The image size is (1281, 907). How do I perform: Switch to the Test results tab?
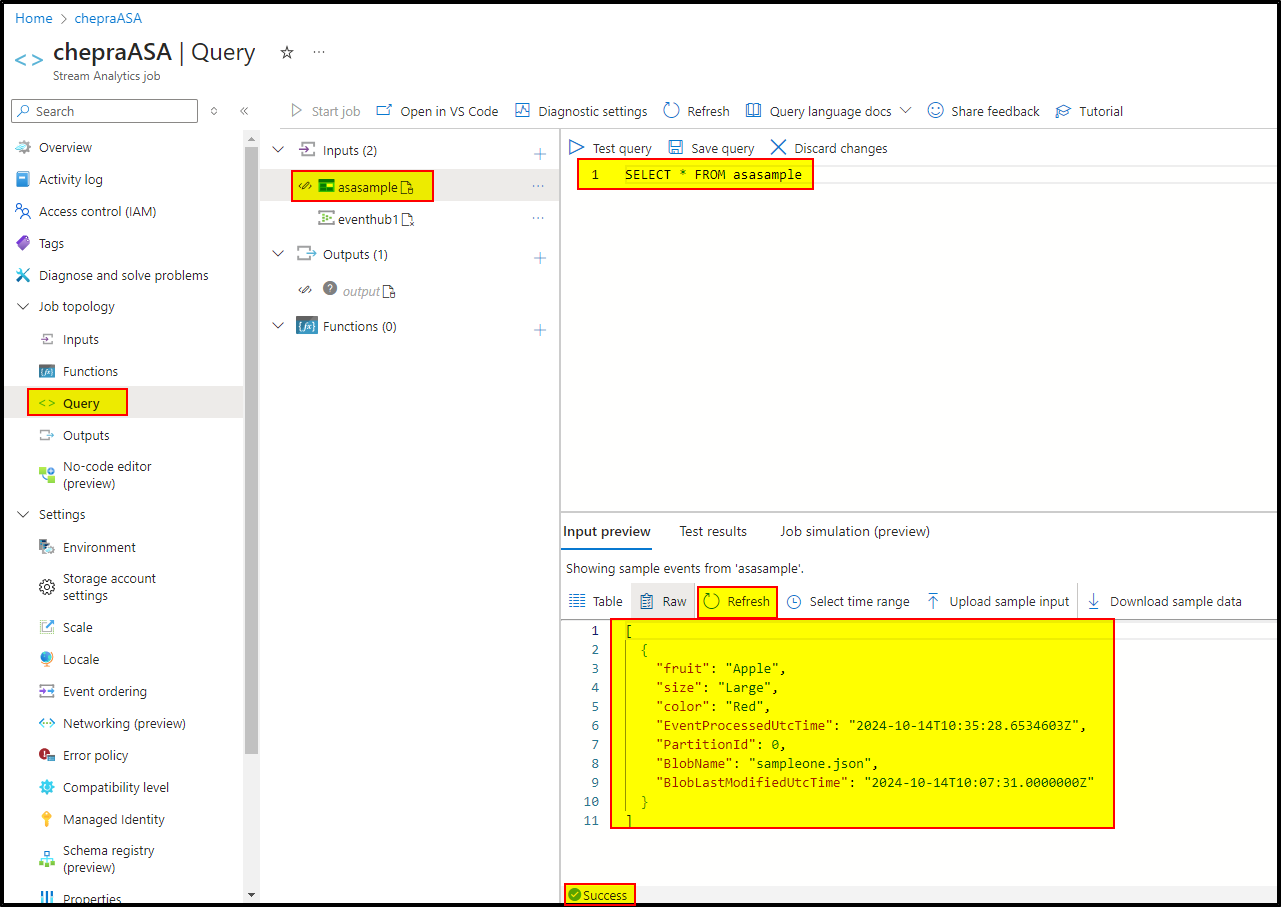[x=712, y=531]
